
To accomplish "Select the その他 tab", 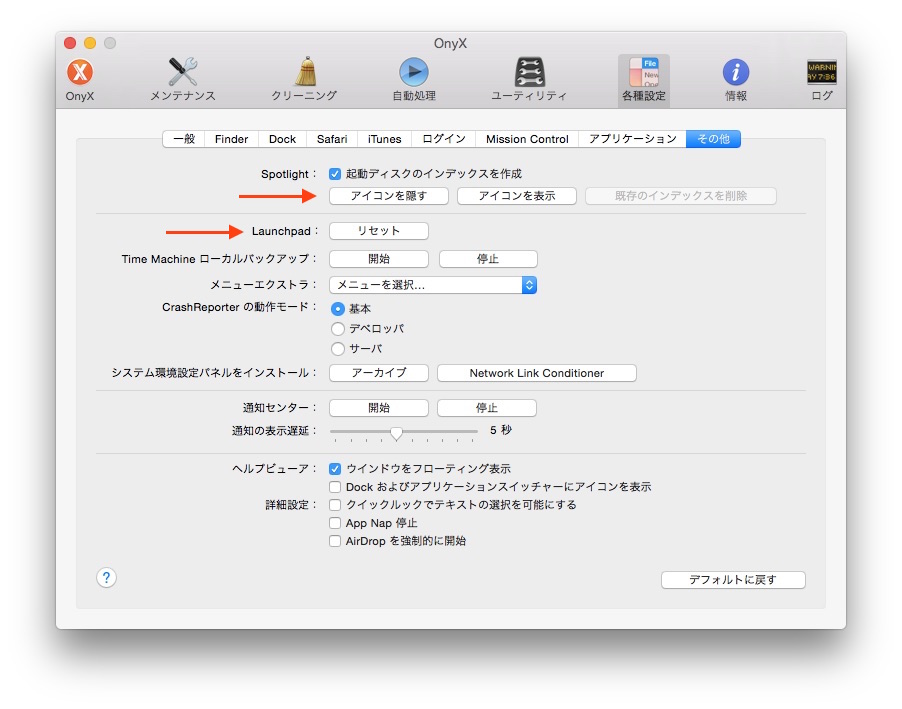I will [713, 139].
